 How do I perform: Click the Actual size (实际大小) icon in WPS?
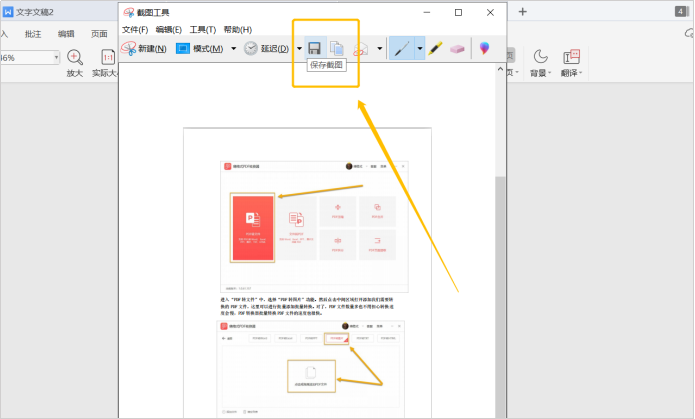(108, 57)
